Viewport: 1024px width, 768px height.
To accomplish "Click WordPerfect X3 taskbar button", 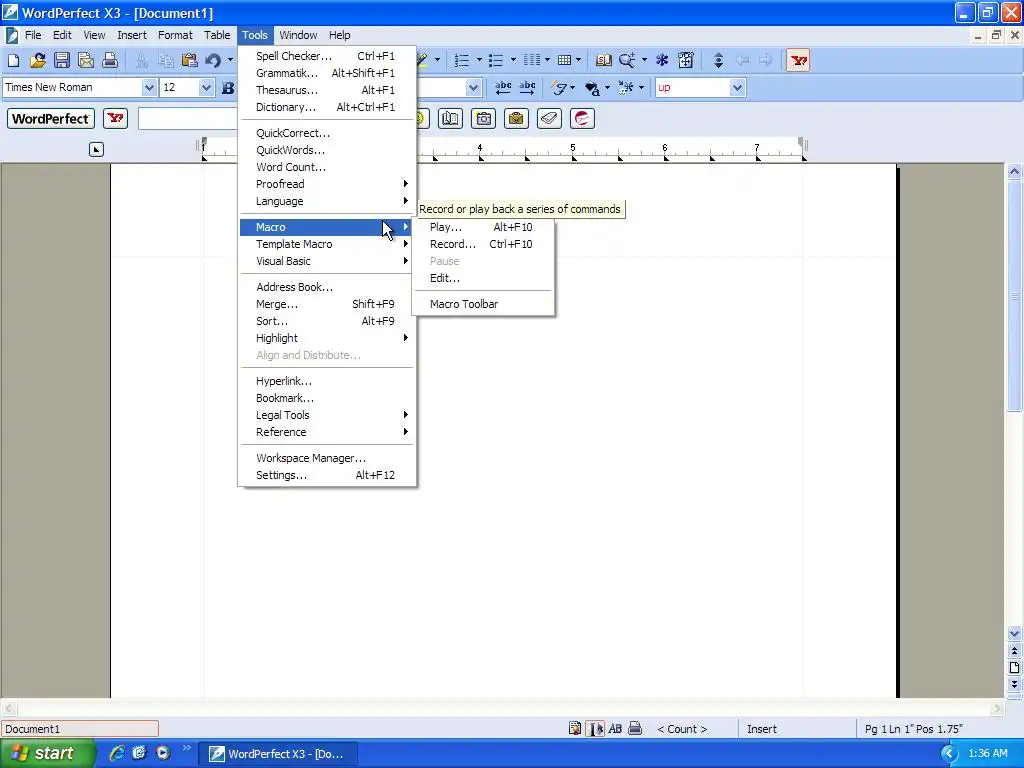I will pos(279,754).
